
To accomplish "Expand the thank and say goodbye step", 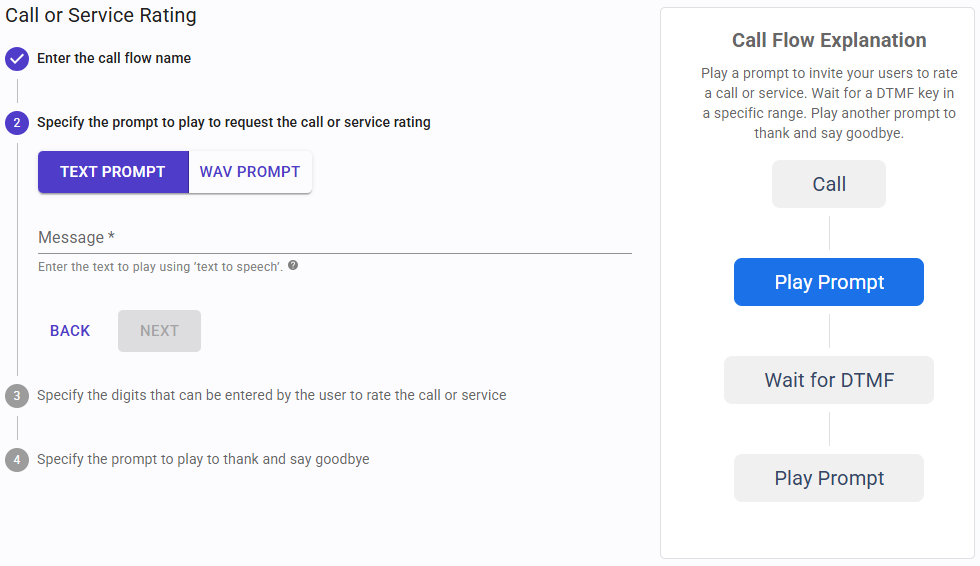I will (203, 459).
